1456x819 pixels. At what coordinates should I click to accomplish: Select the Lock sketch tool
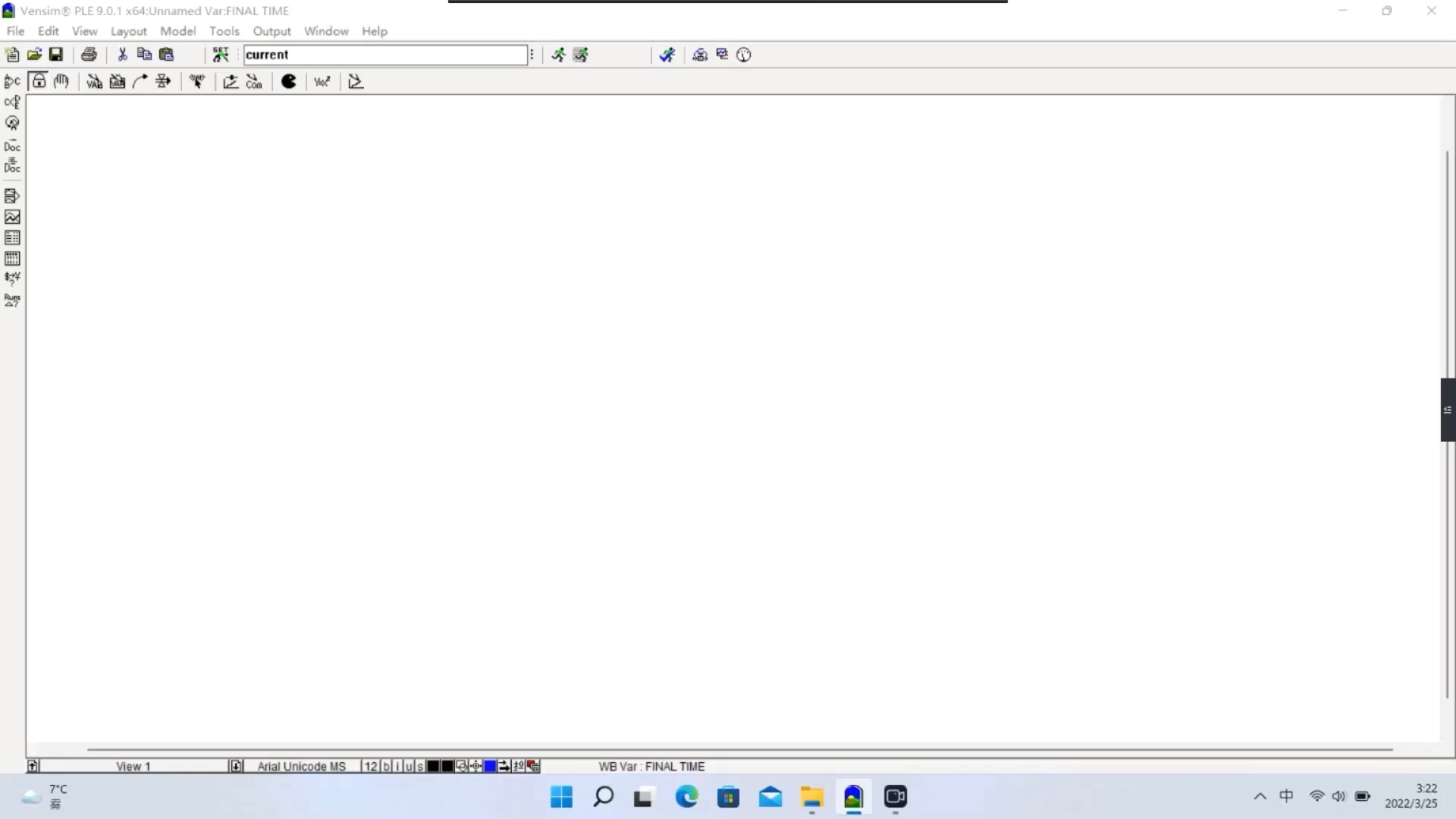[x=39, y=81]
